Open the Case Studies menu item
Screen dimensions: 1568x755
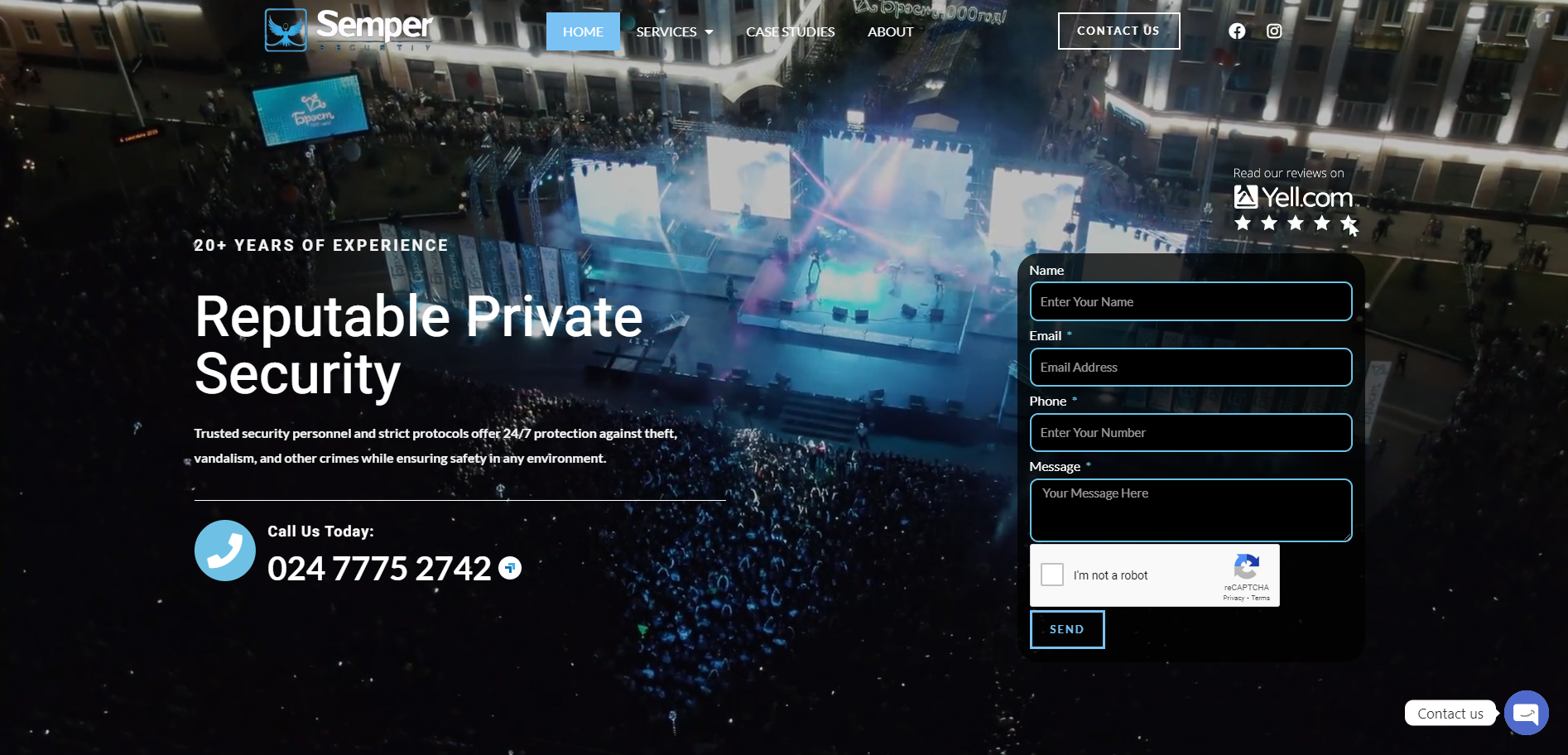pos(790,31)
